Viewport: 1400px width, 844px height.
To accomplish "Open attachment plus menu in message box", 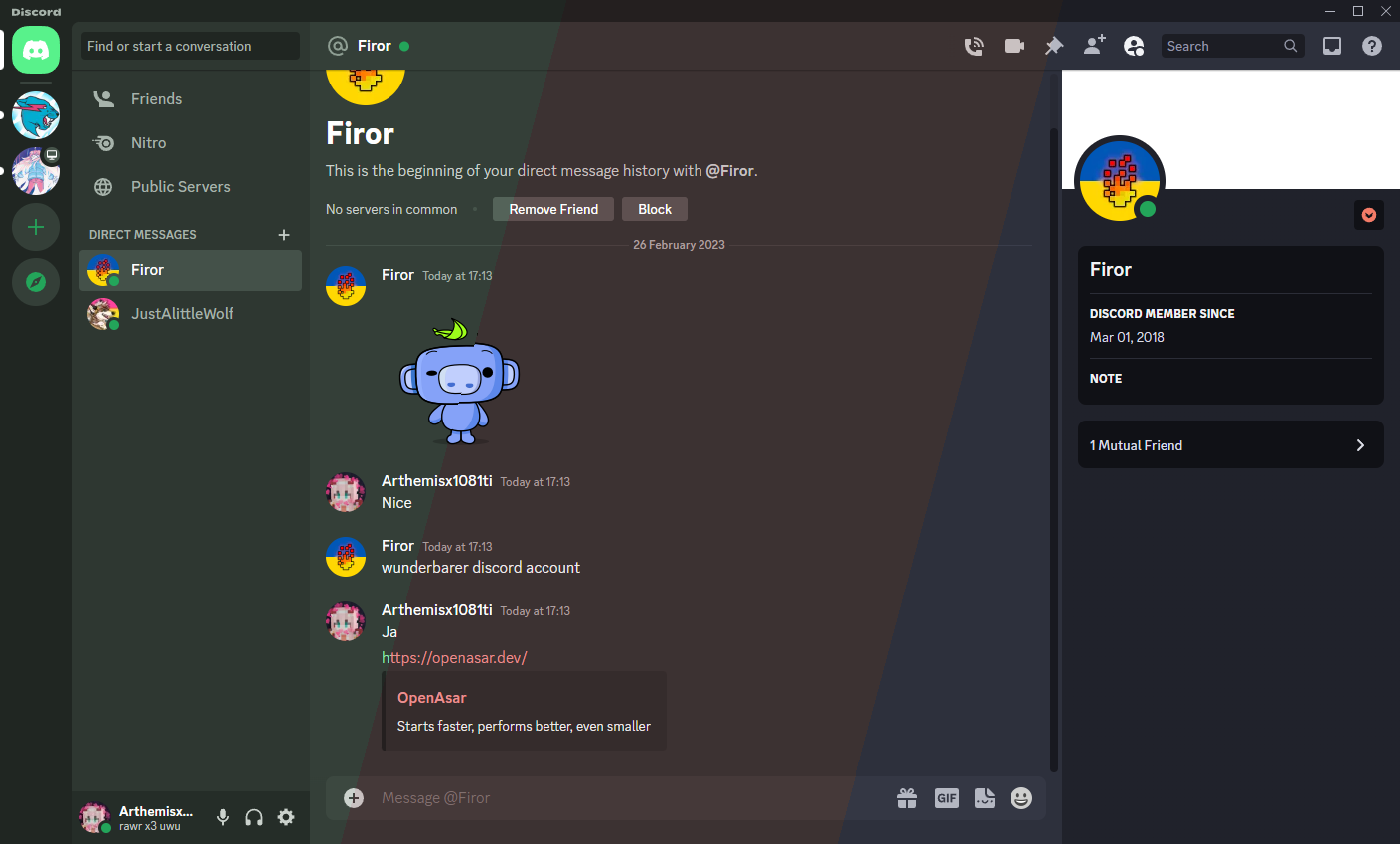I will (x=354, y=798).
